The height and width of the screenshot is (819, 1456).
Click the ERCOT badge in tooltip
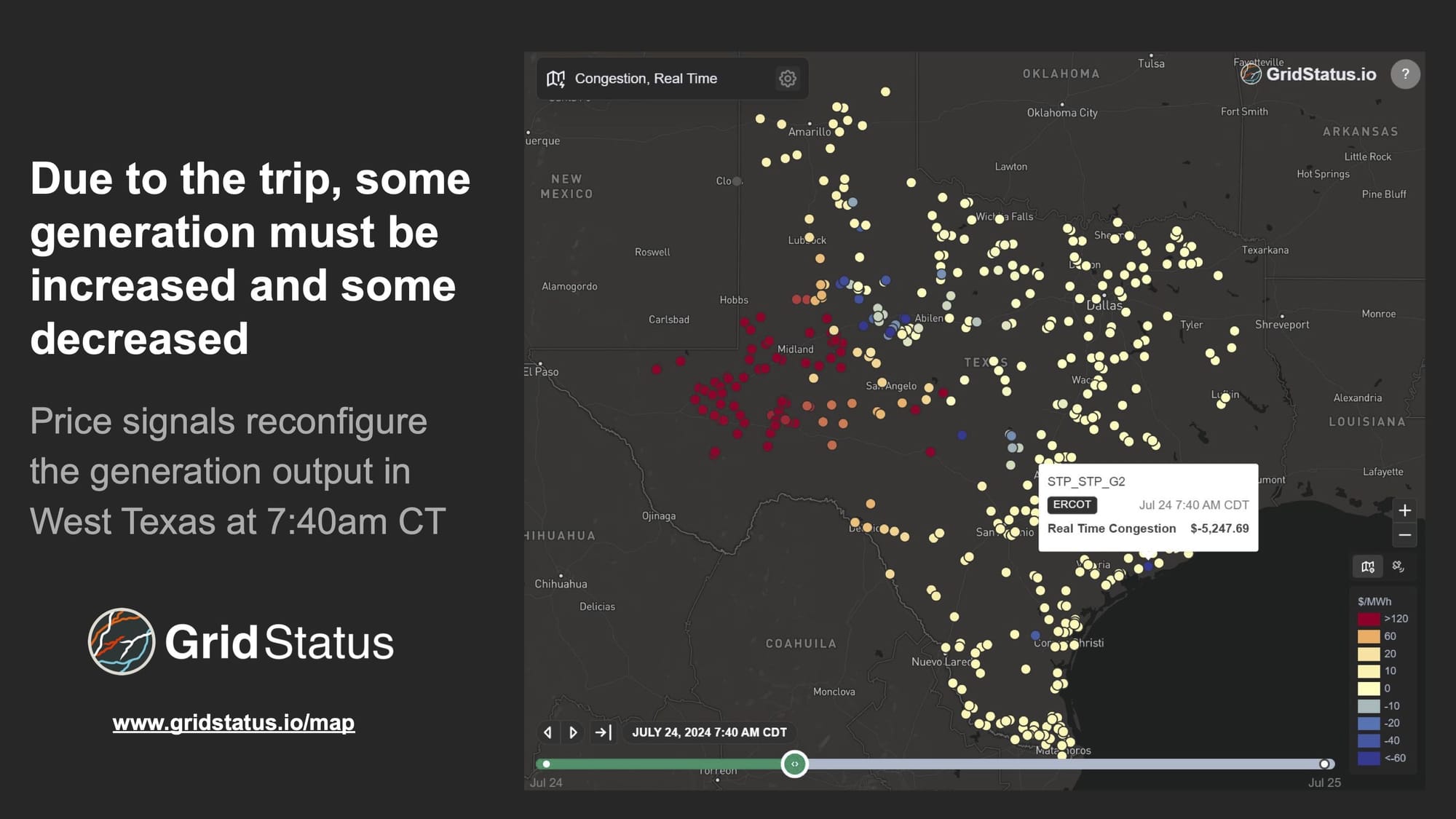(1072, 505)
